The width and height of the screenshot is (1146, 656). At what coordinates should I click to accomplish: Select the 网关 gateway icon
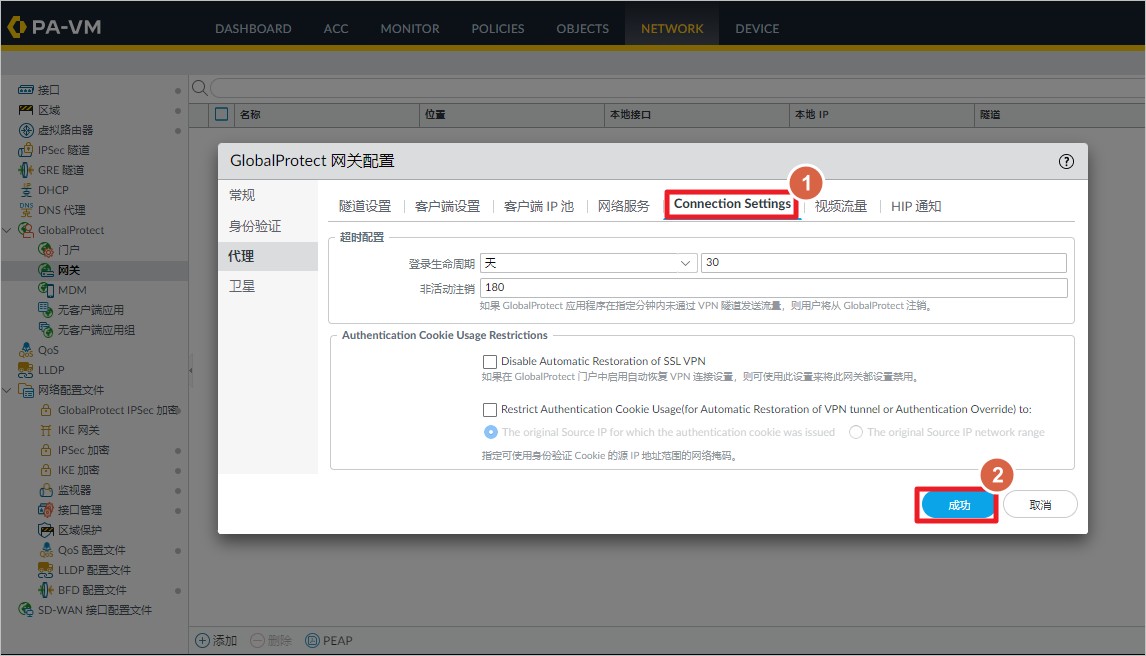pos(45,270)
